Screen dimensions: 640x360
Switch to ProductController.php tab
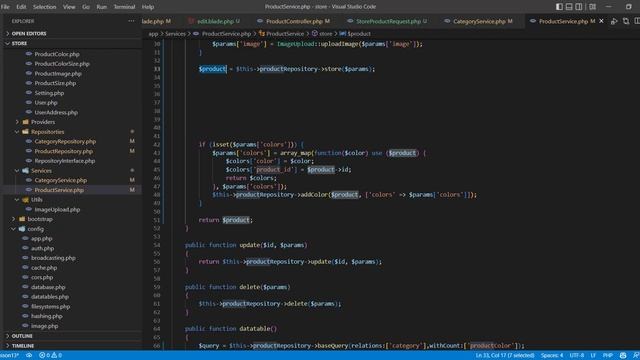294,21
